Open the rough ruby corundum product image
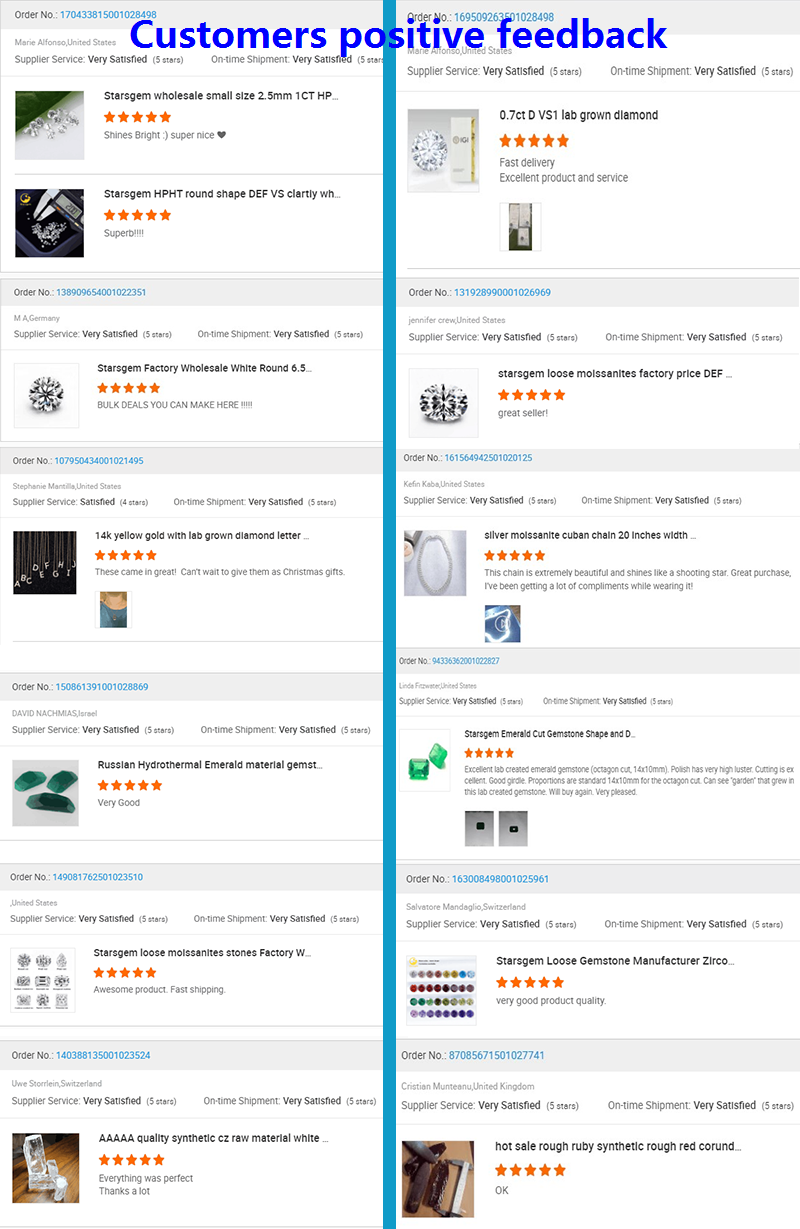800x1229 pixels. coord(438,1179)
